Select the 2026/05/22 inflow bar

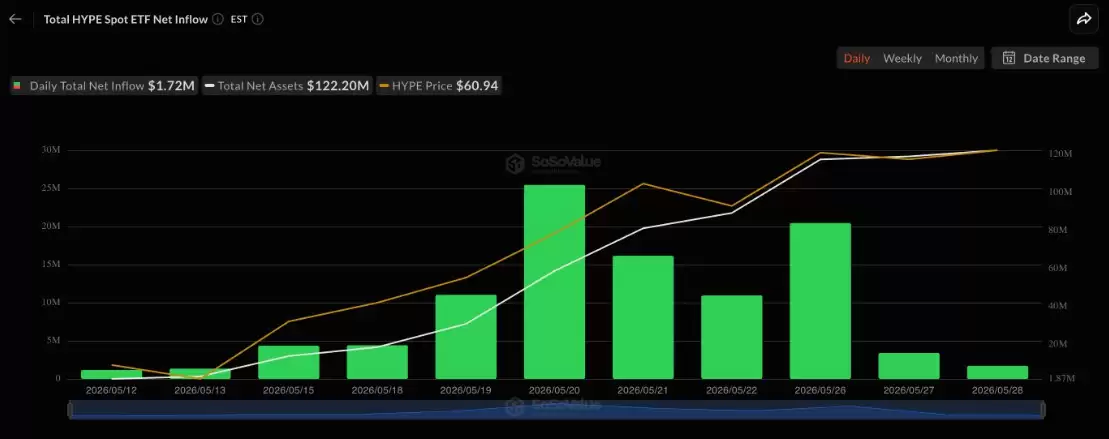[x=732, y=337]
